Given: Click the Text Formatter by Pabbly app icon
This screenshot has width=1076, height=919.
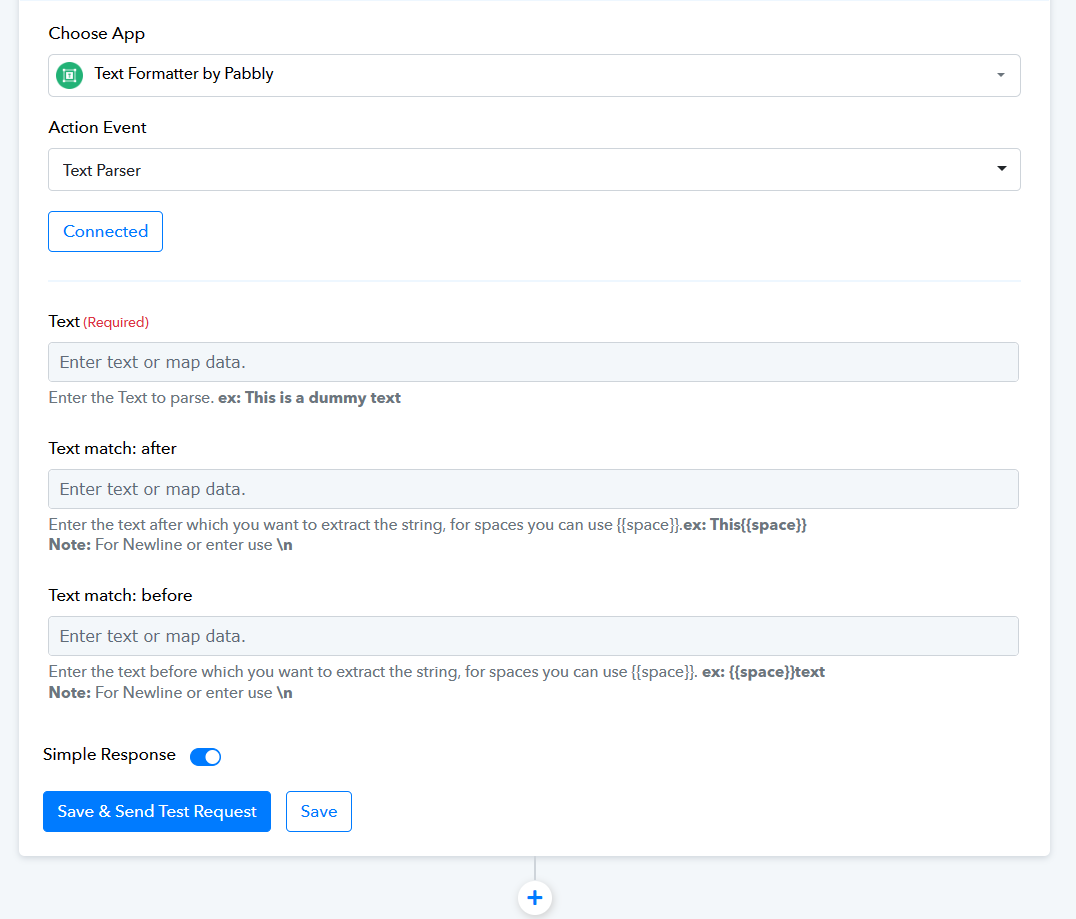Looking at the screenshot, I should (x=69, y=75).
